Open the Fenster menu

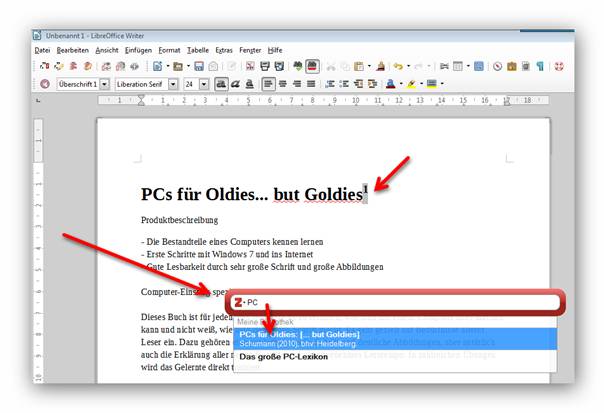point(250,50)
